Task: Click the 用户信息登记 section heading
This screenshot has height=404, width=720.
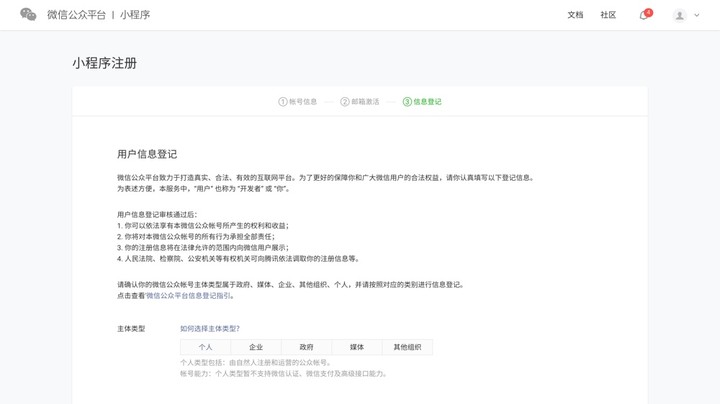Action: 147,154
